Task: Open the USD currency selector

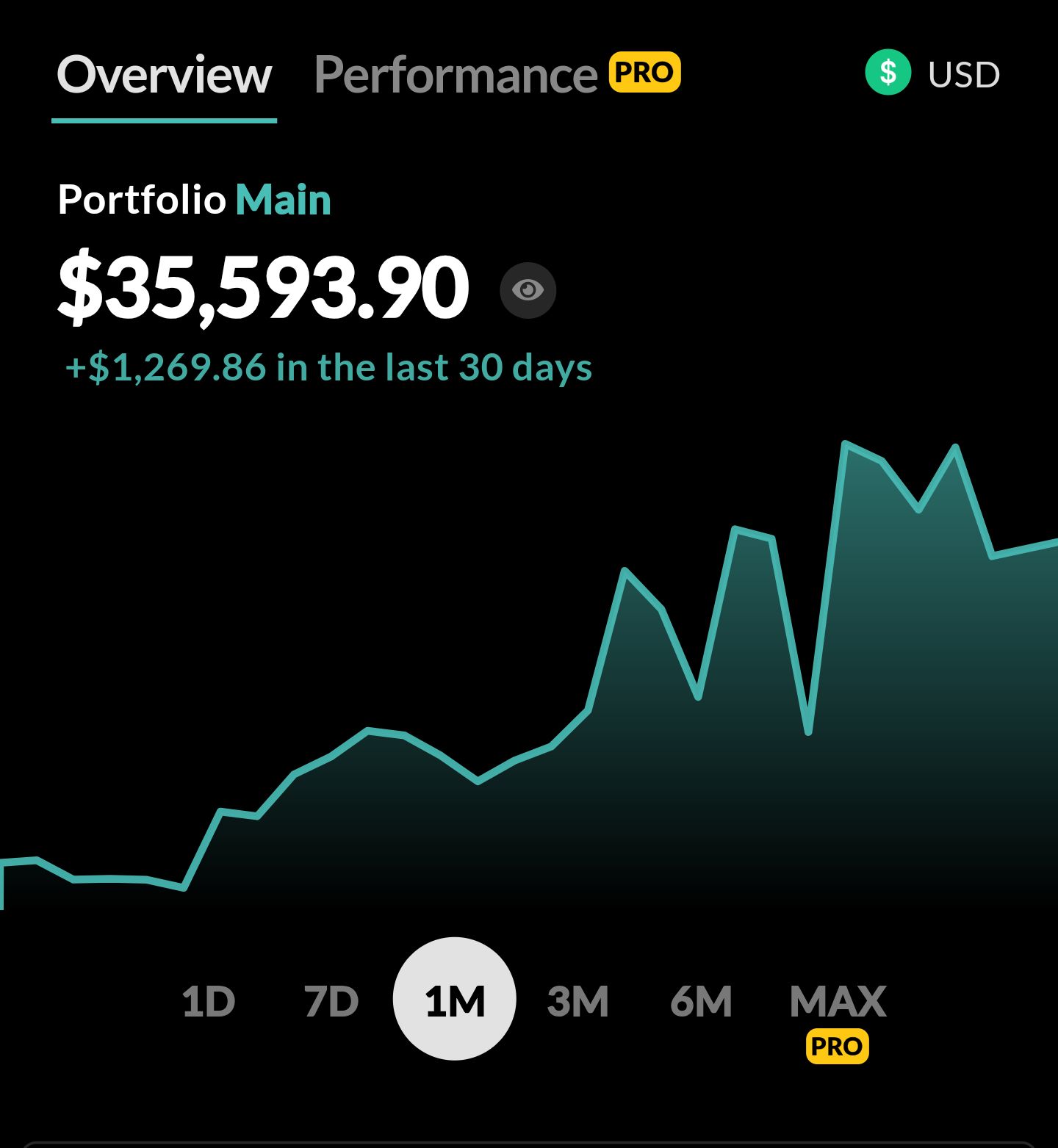Action: coord(963,74)
